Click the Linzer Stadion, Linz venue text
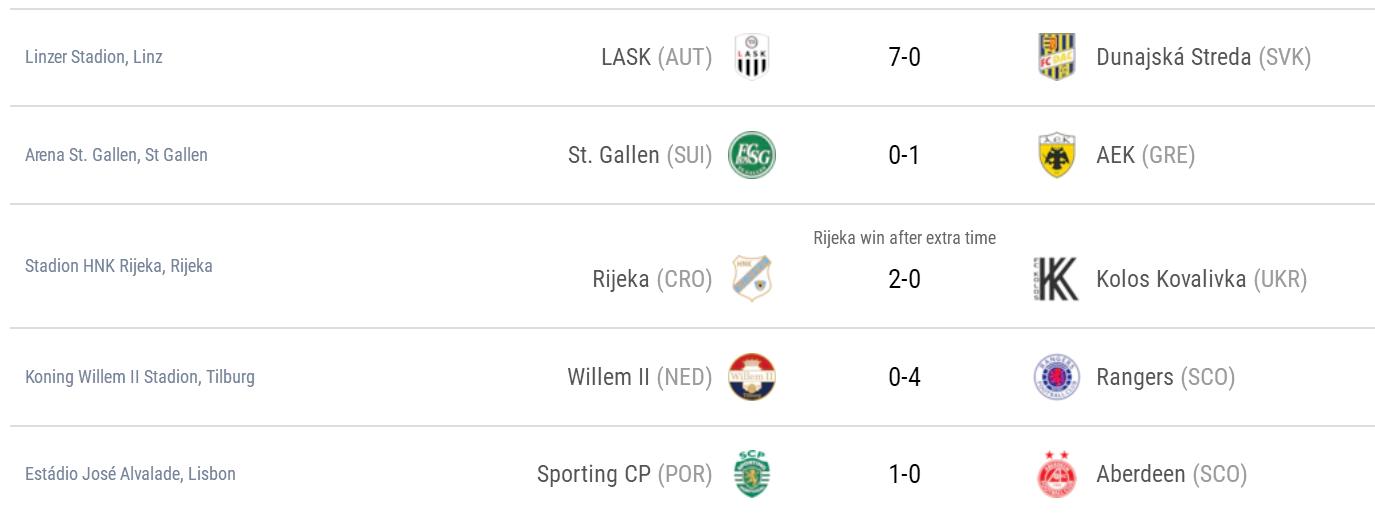The height and width of the screenshot is (524, 1375). click(x=94, y=57)
